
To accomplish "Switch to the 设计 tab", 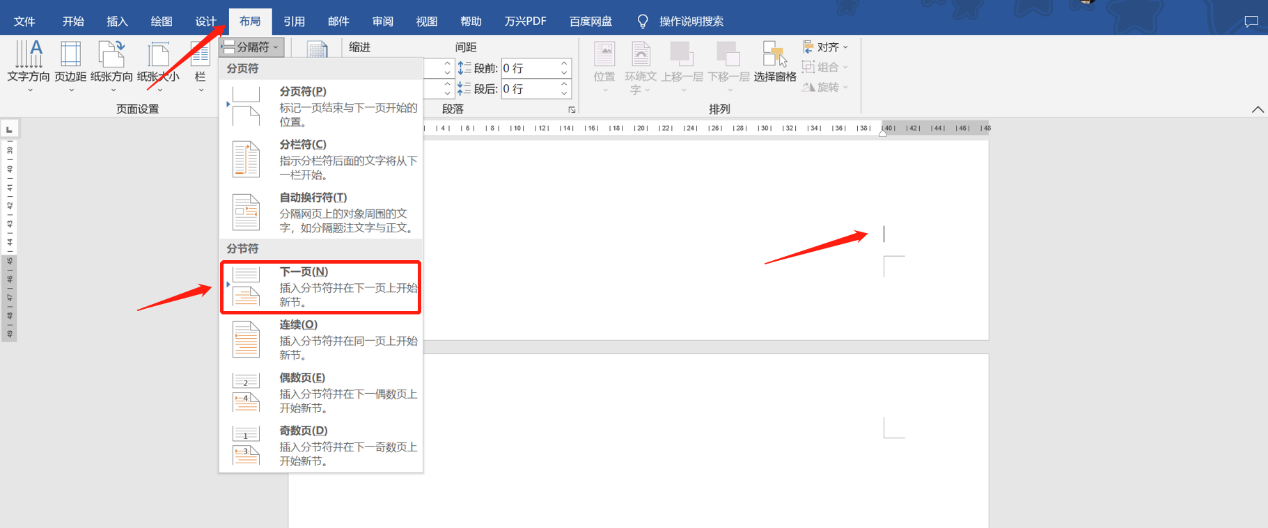I will pyautogui.click(x=206, y=21).
